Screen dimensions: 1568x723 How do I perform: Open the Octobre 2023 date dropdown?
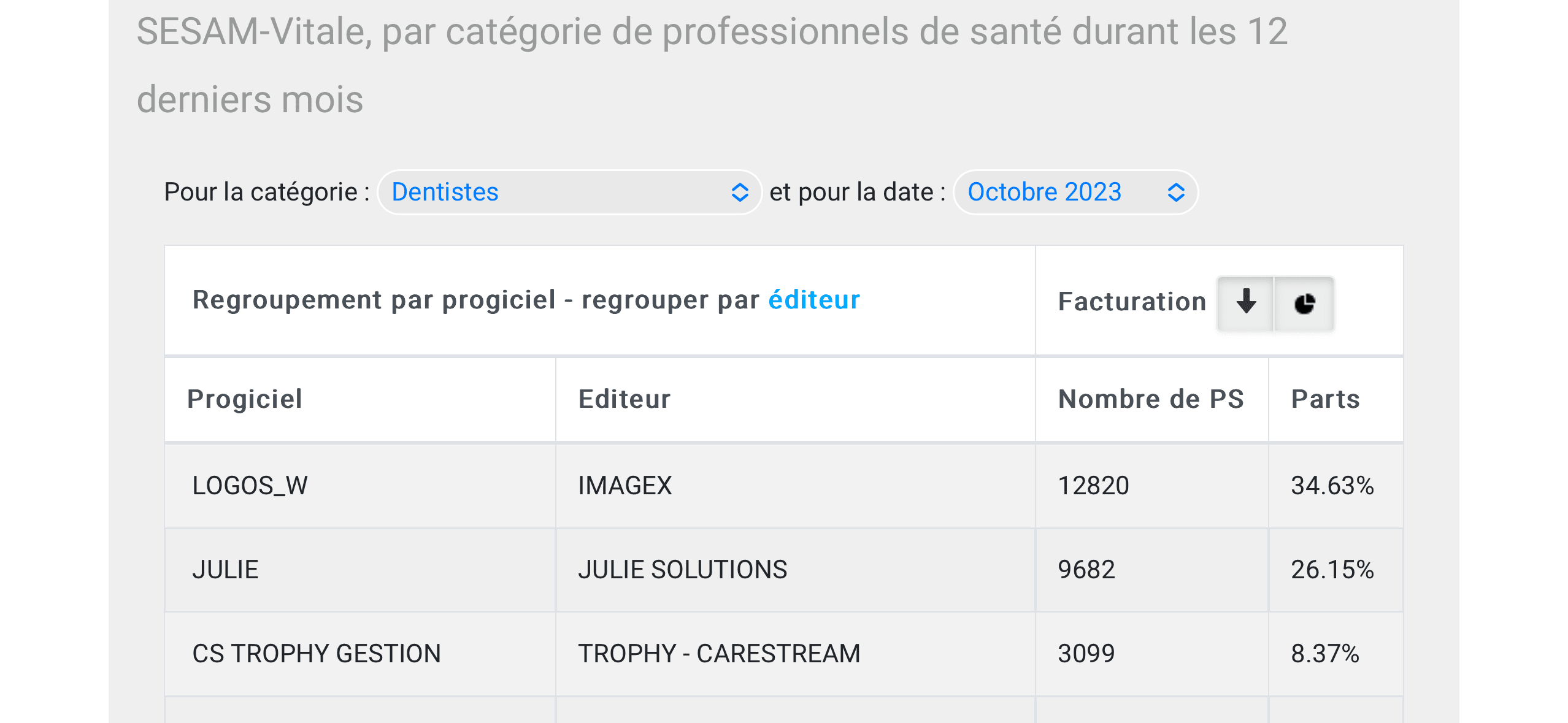pyautogui.click(x=1075, y=193)
